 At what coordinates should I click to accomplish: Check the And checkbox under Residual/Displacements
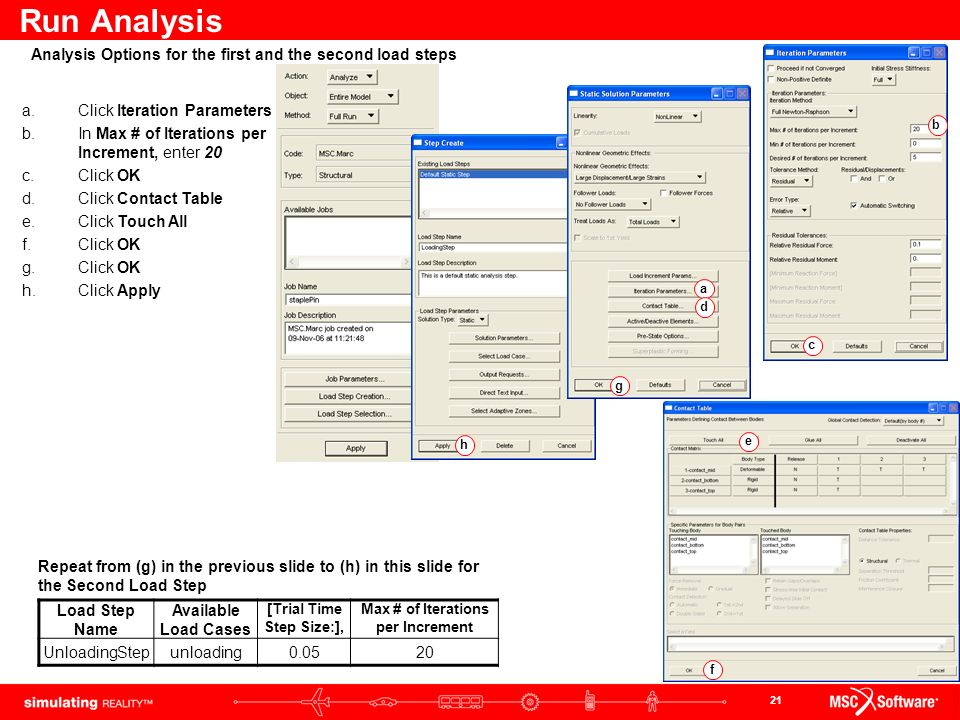coord(854,179)
